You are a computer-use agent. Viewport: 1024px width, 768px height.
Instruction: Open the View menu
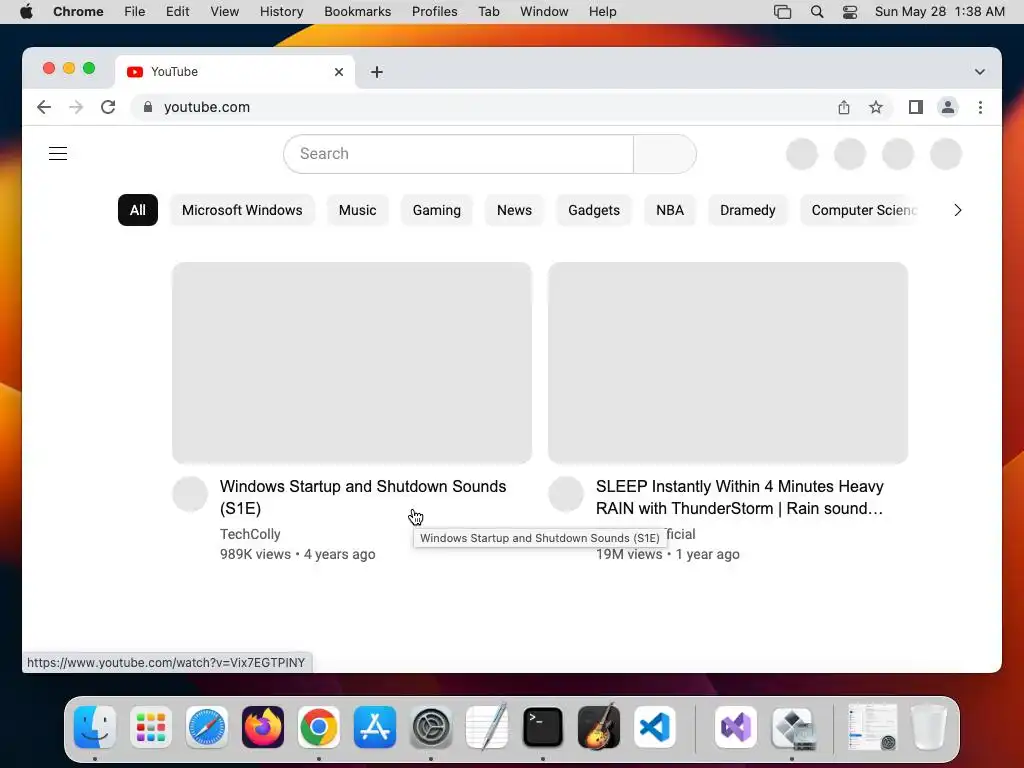click(x=225, y=12)
